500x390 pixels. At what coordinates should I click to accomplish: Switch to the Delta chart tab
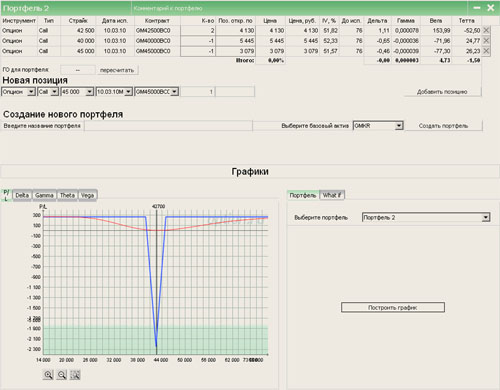[x=22, y=195]
